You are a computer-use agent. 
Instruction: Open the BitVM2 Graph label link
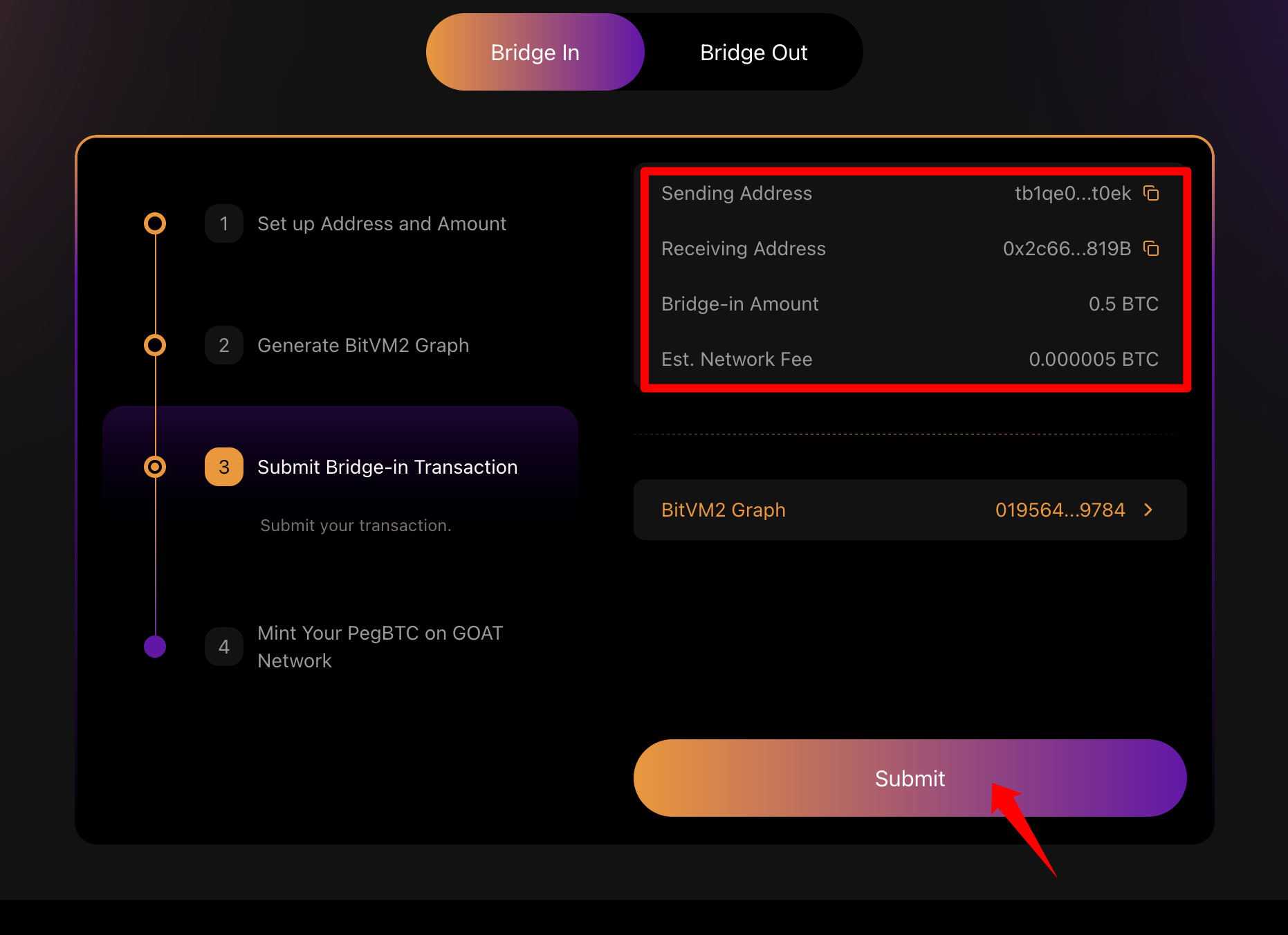point(724,510)
